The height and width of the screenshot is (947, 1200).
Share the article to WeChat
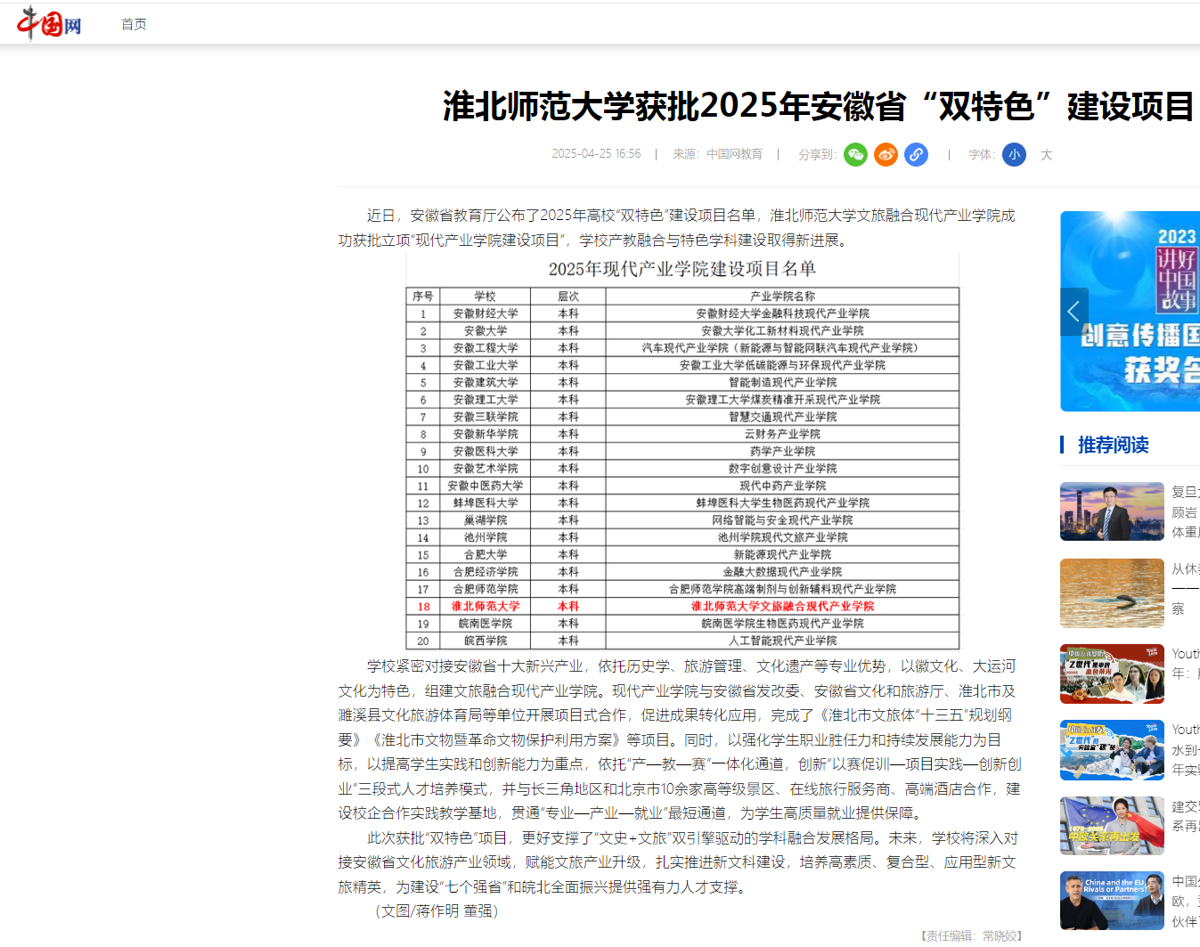pos(854,155)
